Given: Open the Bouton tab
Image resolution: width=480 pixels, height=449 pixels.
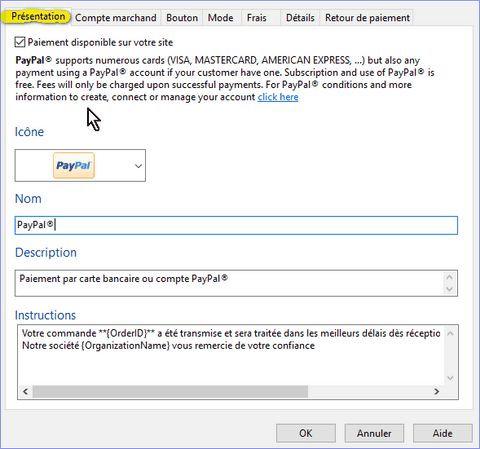Looking at the screenshot, I should click(182, 18).
